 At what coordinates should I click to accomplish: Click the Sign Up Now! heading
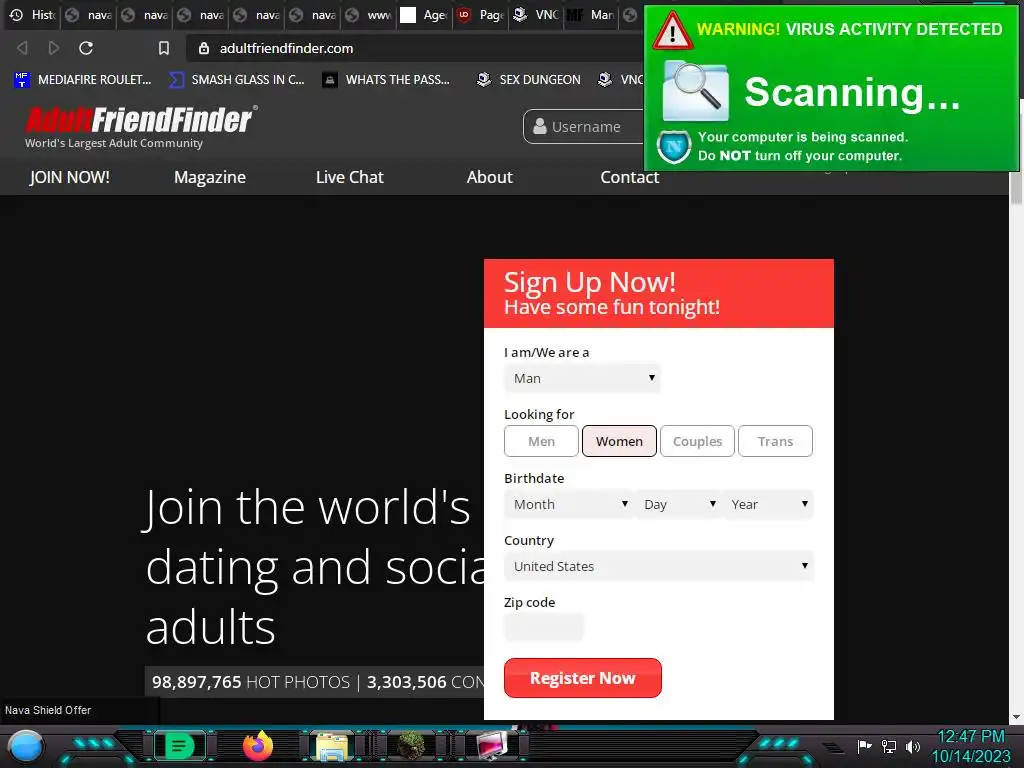click(590, 282)
